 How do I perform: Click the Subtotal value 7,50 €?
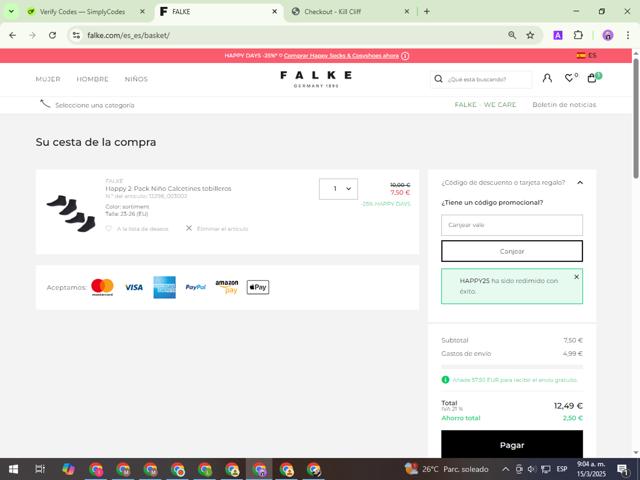[x=573, y=340]
